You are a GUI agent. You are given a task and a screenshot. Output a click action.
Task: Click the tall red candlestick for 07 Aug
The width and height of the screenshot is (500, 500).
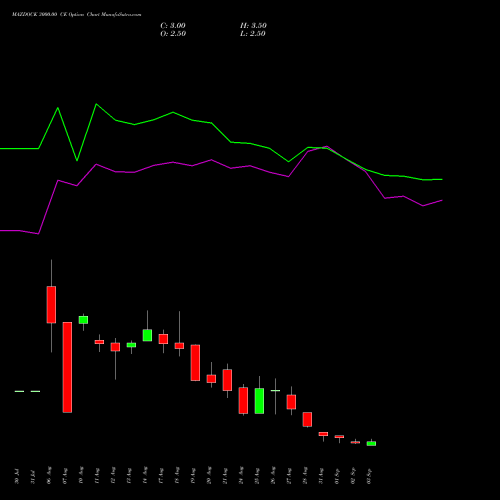point(67,367)
